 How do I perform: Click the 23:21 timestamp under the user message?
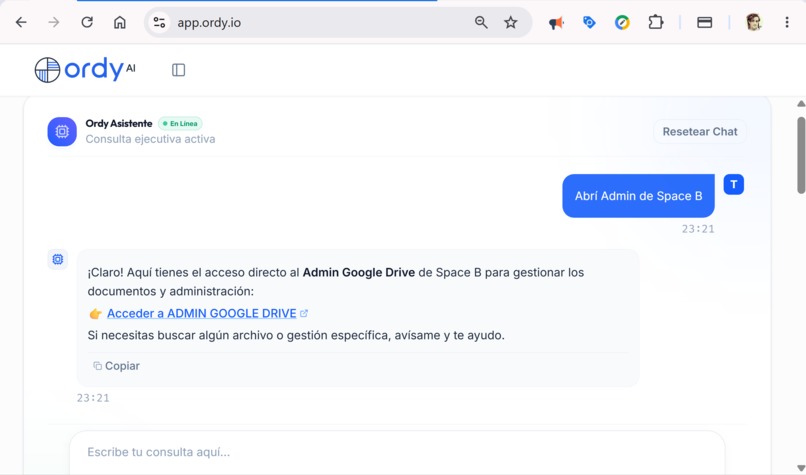[698, 229]
